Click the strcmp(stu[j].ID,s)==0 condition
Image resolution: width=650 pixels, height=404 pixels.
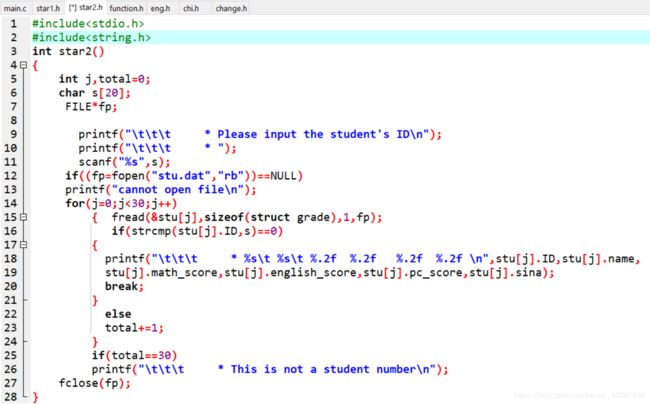click(x=197, y=231)
